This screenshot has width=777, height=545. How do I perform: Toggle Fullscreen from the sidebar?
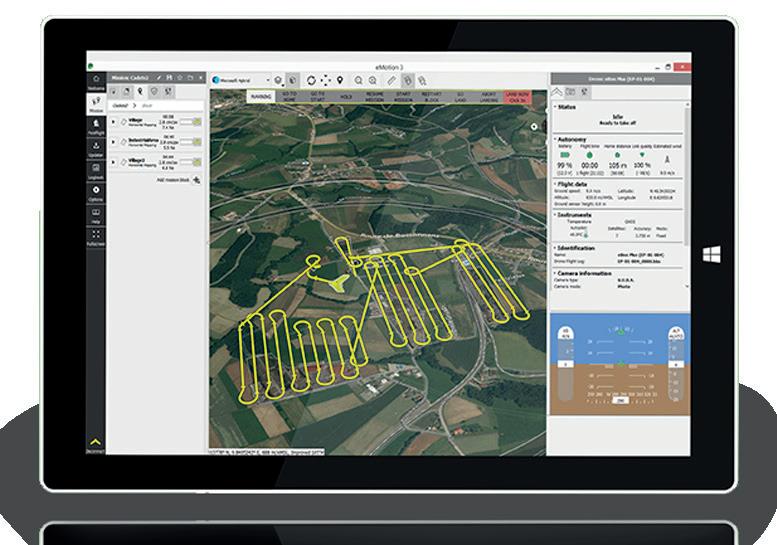pos(96,237)
